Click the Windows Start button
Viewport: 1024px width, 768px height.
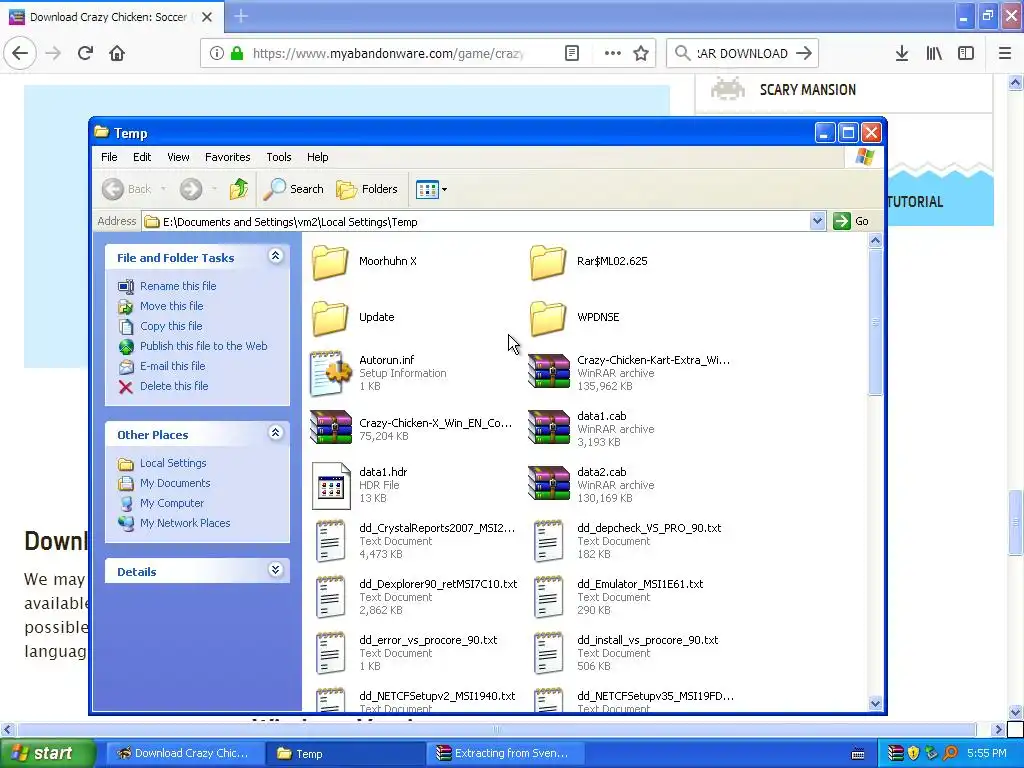coord(47,754)
